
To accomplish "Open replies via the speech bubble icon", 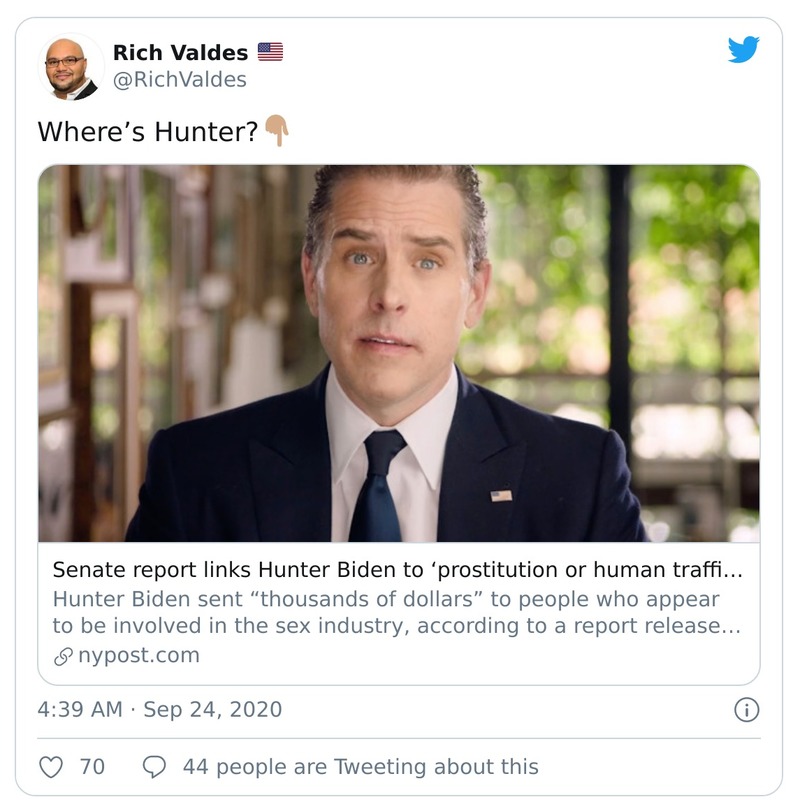I will tap(155, 763).
